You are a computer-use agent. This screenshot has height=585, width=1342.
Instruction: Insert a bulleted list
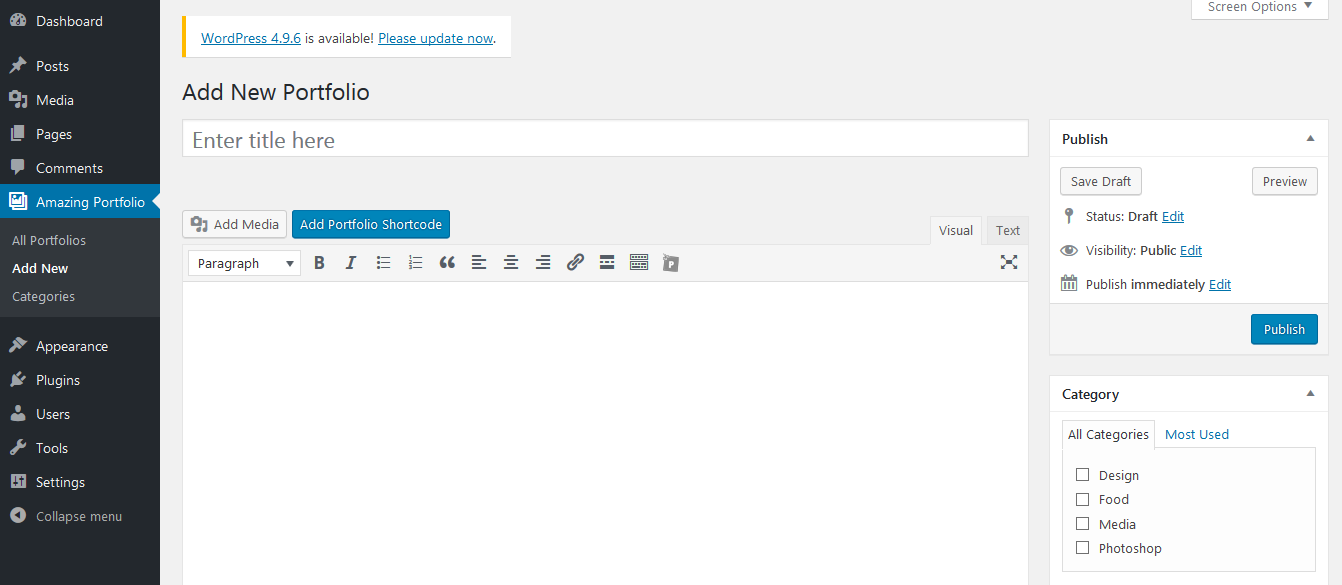pos(383,263)
